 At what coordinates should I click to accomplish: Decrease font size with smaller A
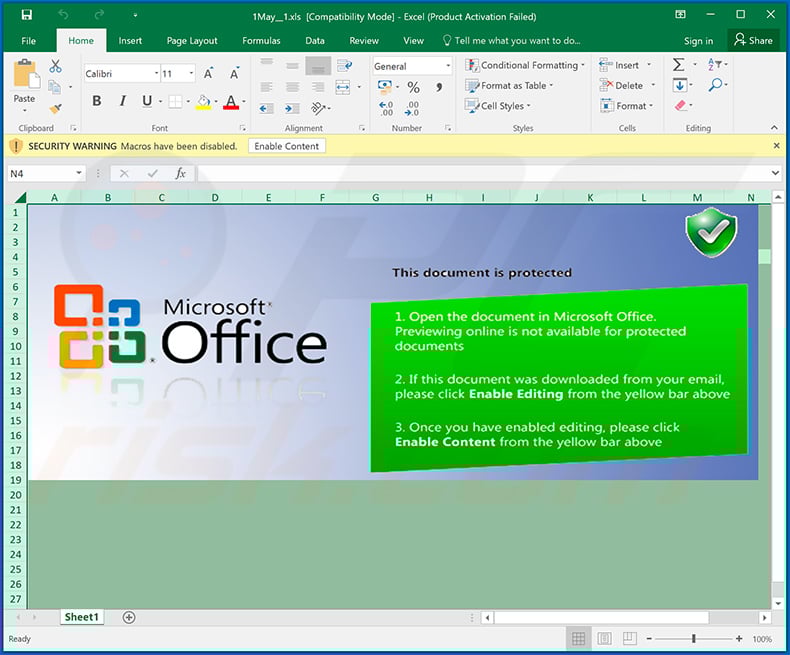tap(234, 74)
